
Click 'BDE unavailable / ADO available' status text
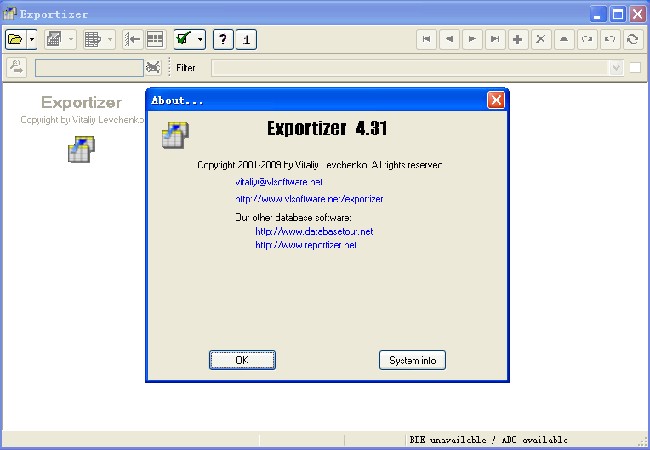pyautogui.click(x=489, y=440)
